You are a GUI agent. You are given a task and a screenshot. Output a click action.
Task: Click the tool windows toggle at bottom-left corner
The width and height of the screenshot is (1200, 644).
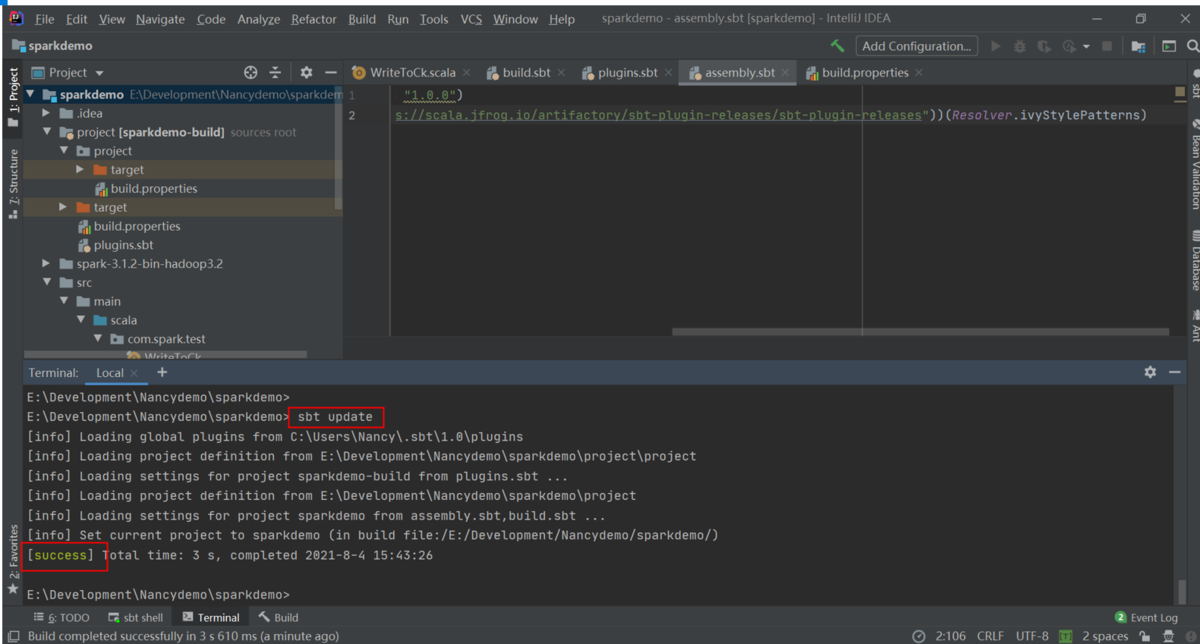12,636
